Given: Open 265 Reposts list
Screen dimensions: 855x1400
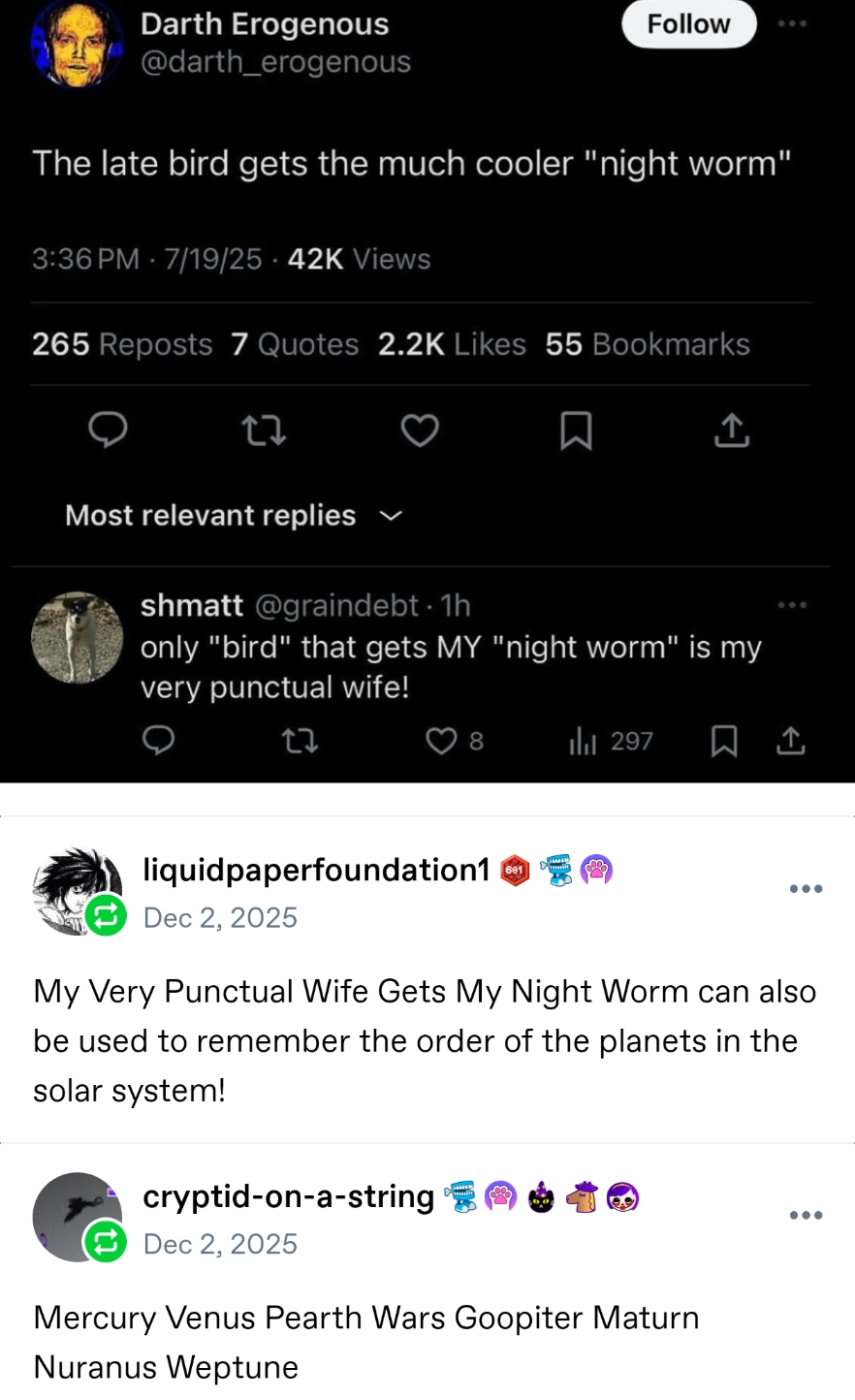Looking at the screenshot, I should 122,344.
